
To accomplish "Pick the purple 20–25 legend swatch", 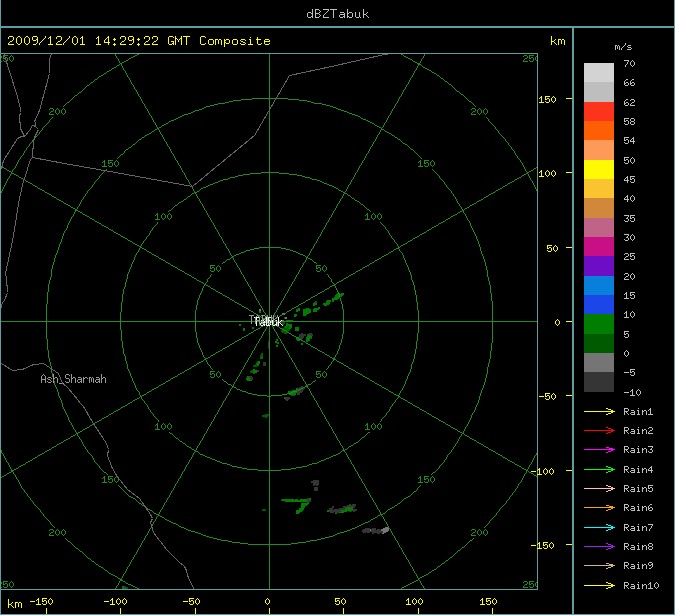I will (599, 266).
